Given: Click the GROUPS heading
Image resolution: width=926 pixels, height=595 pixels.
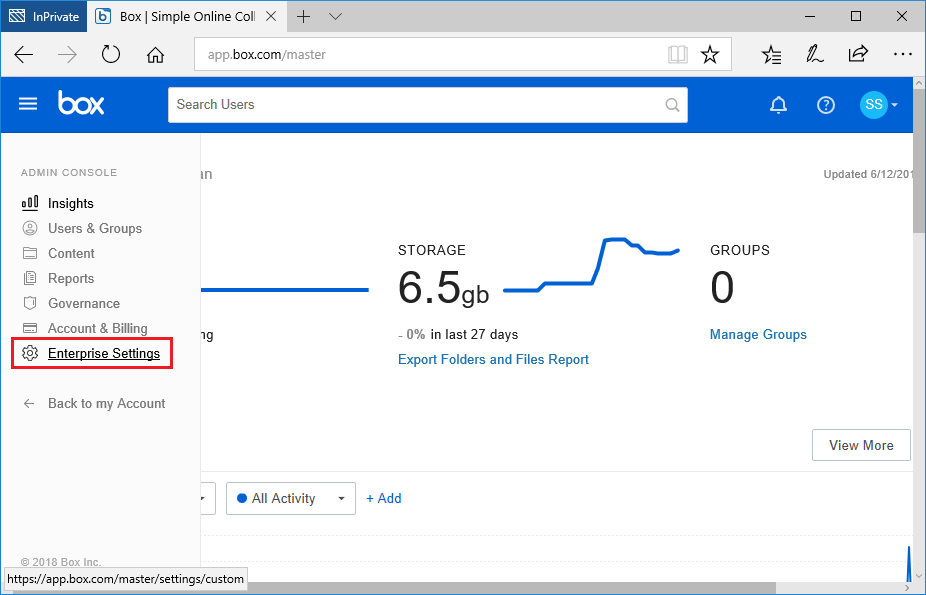Looking at the screenshot, I should click(740, 250).
